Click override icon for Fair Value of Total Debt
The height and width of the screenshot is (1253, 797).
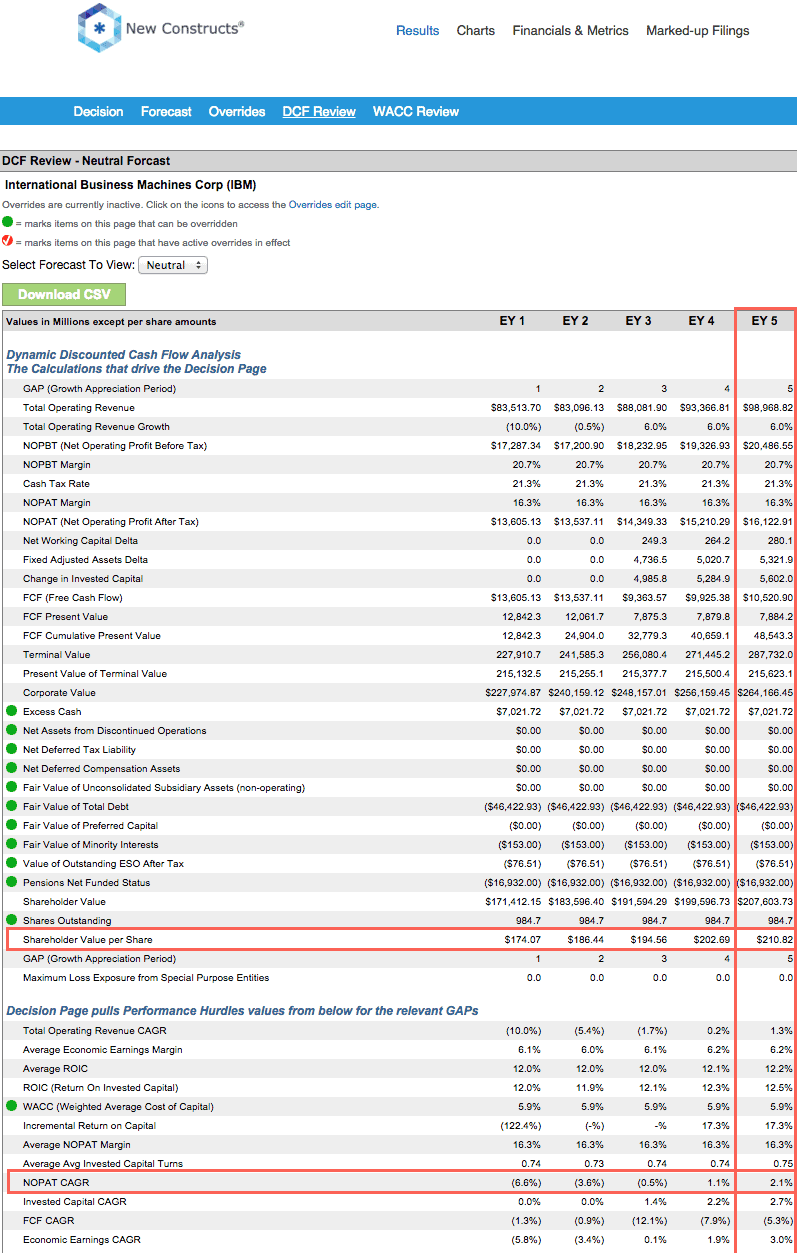coord(11,806)
